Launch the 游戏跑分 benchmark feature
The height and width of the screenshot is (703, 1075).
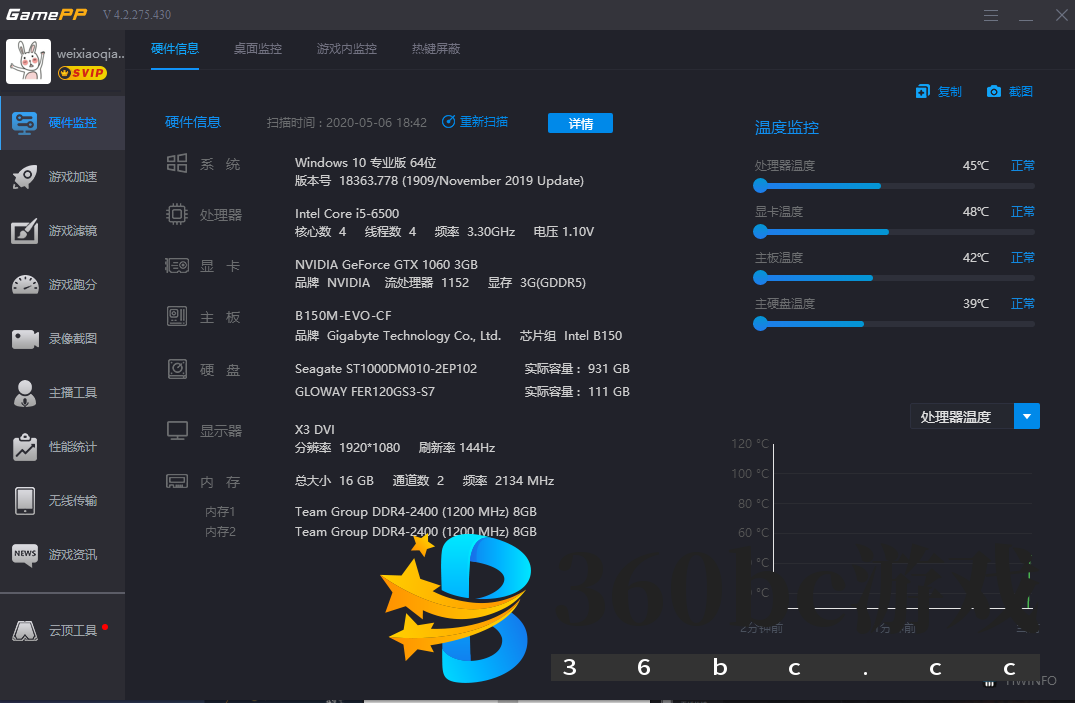62,285
